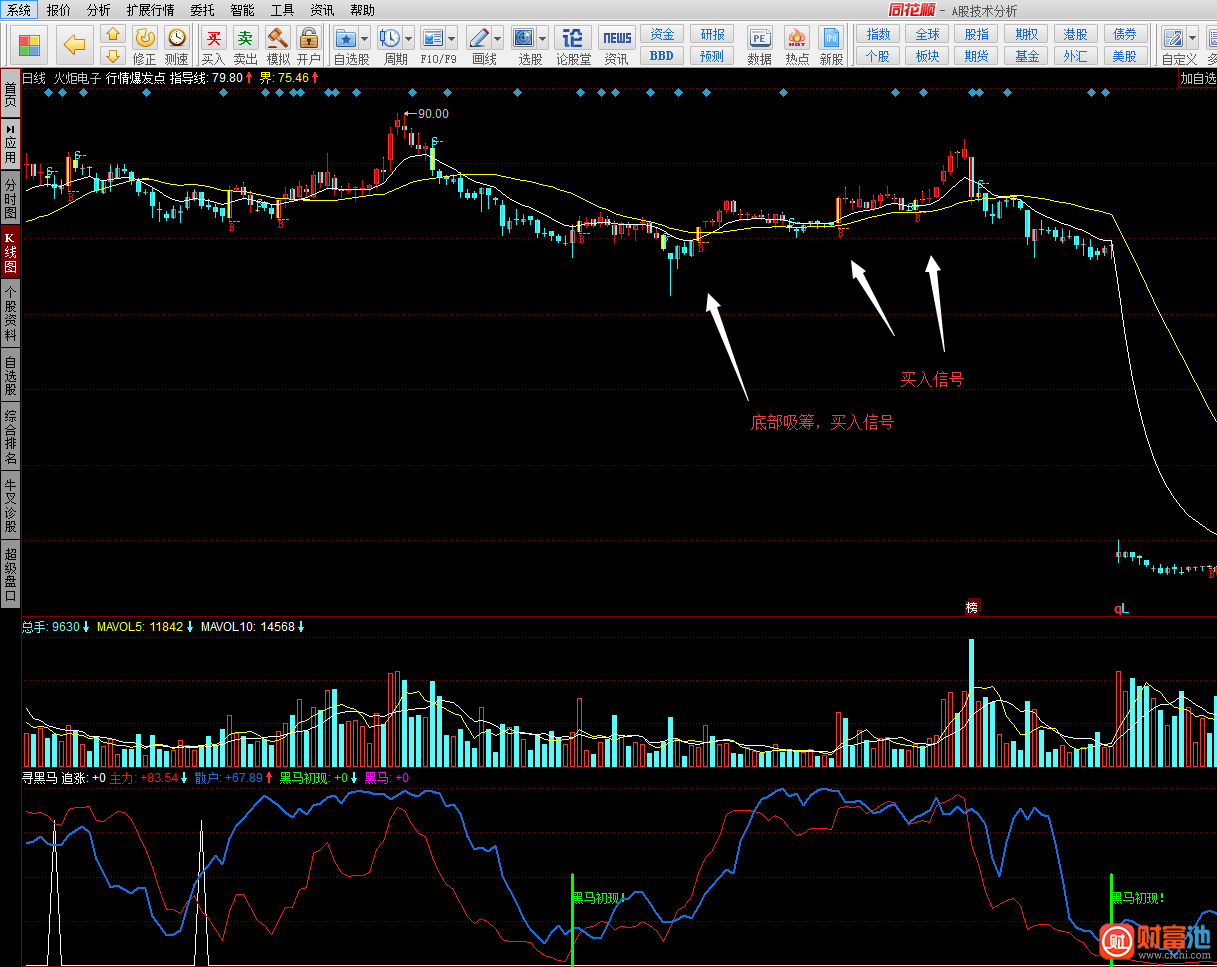Open the 论股堂 forum icon
This screenshot has width=1217, height=967.
(x=573, y=37)
